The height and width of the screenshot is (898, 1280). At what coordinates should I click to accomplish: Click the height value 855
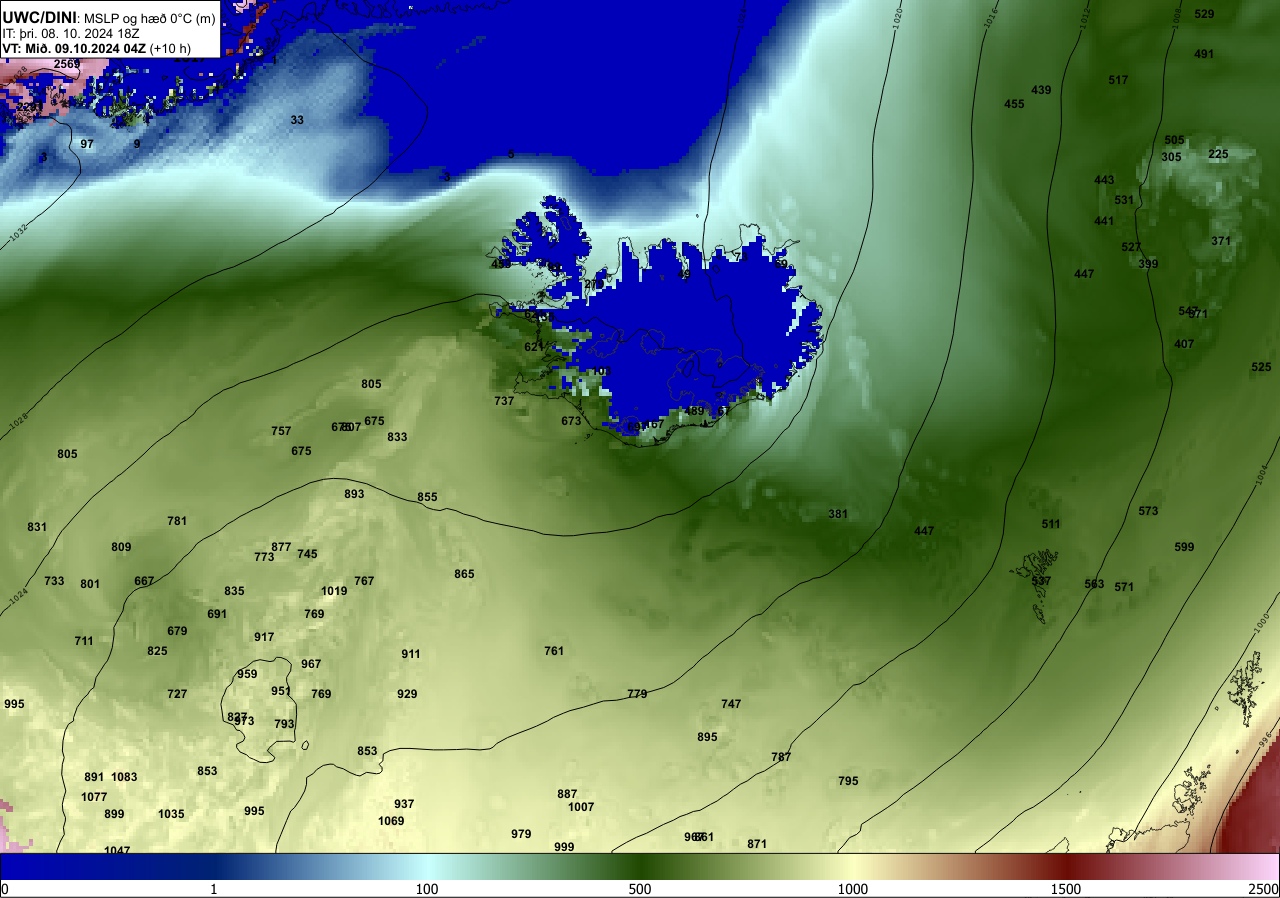[427, 497]
